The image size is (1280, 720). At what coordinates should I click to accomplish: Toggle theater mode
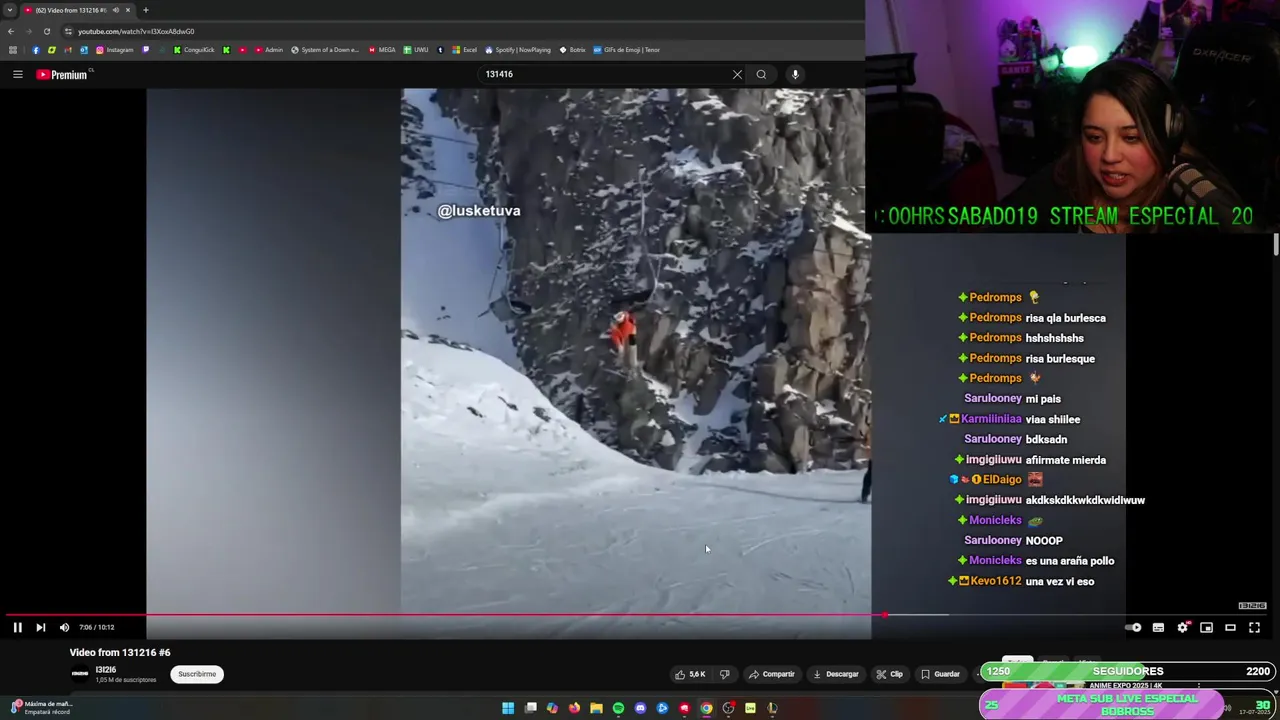(x=1230, y=627)
